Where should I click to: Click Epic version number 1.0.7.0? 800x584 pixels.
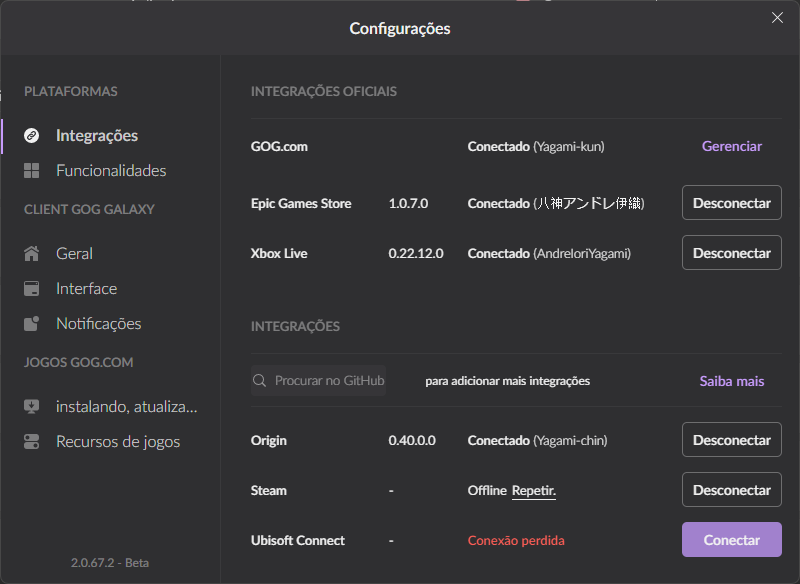coord(408,204)
